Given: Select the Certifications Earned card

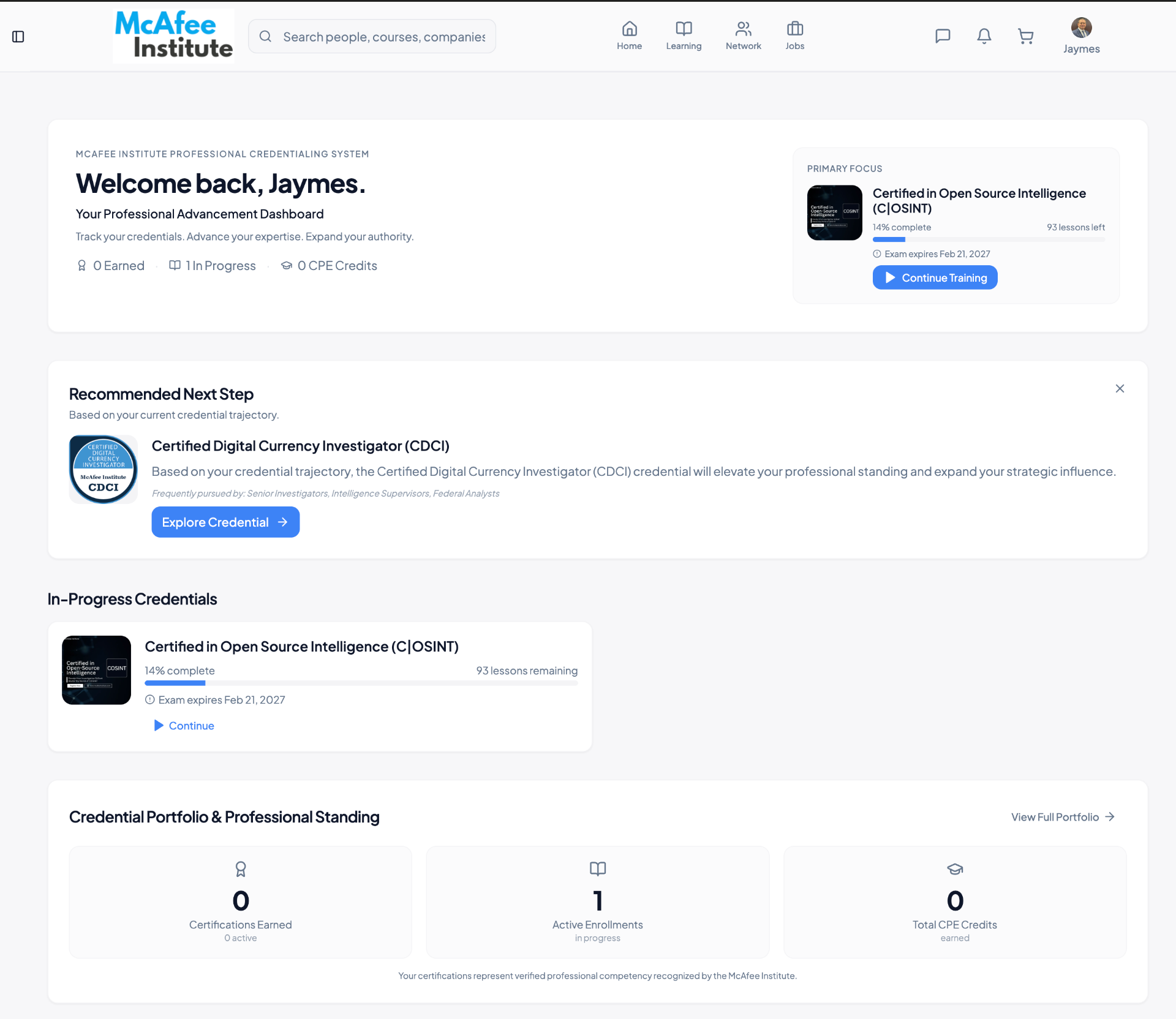Looking at the screenshot, I should point(240,902).
